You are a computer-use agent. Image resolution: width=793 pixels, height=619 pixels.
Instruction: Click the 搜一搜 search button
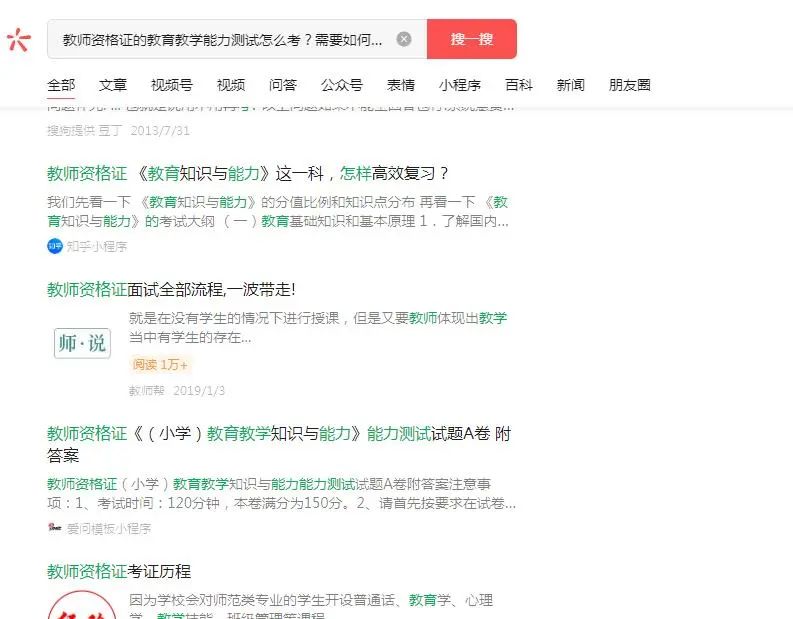pyautogui.click(x=472, y=39)
